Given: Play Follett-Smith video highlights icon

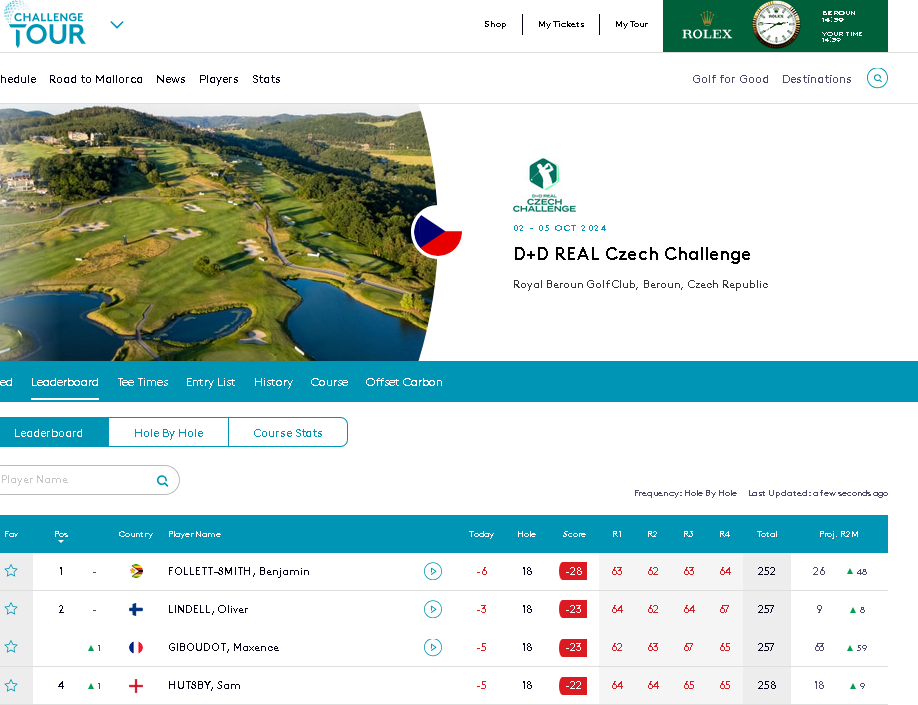Looking at the screenshot, I should 433,571.
